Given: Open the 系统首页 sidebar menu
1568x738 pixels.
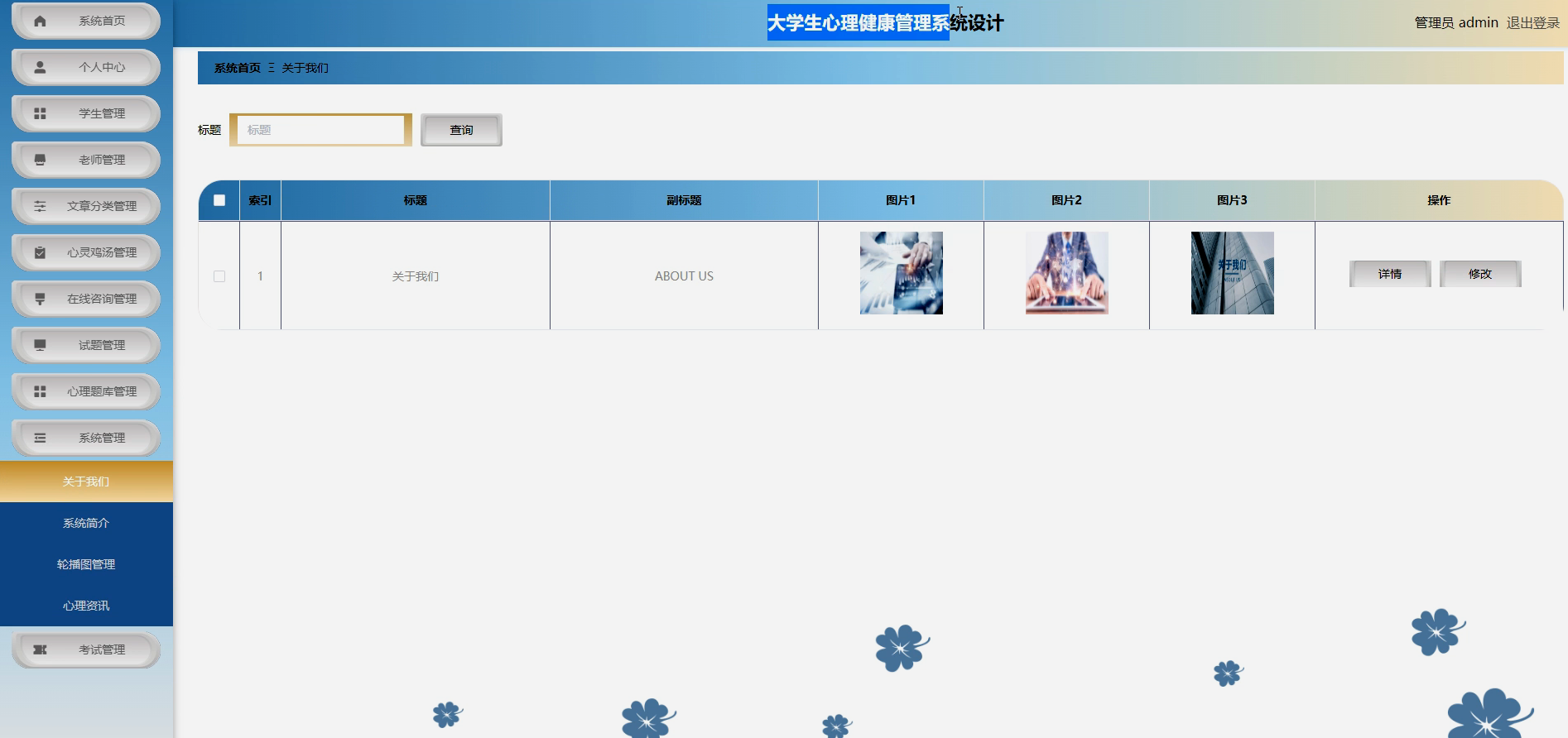Looking at the screenshot, I should 86,21.
